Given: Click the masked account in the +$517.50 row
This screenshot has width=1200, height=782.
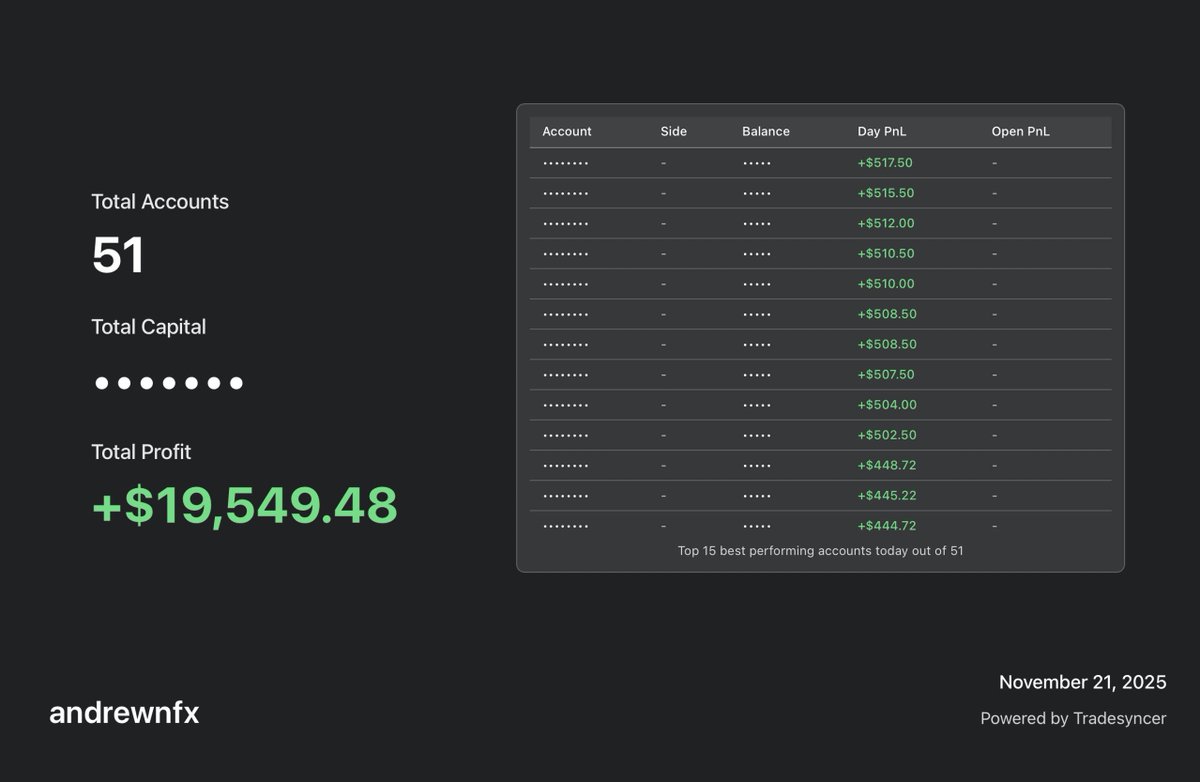Looking at the screenshot, I should click(x=565, y=163).
